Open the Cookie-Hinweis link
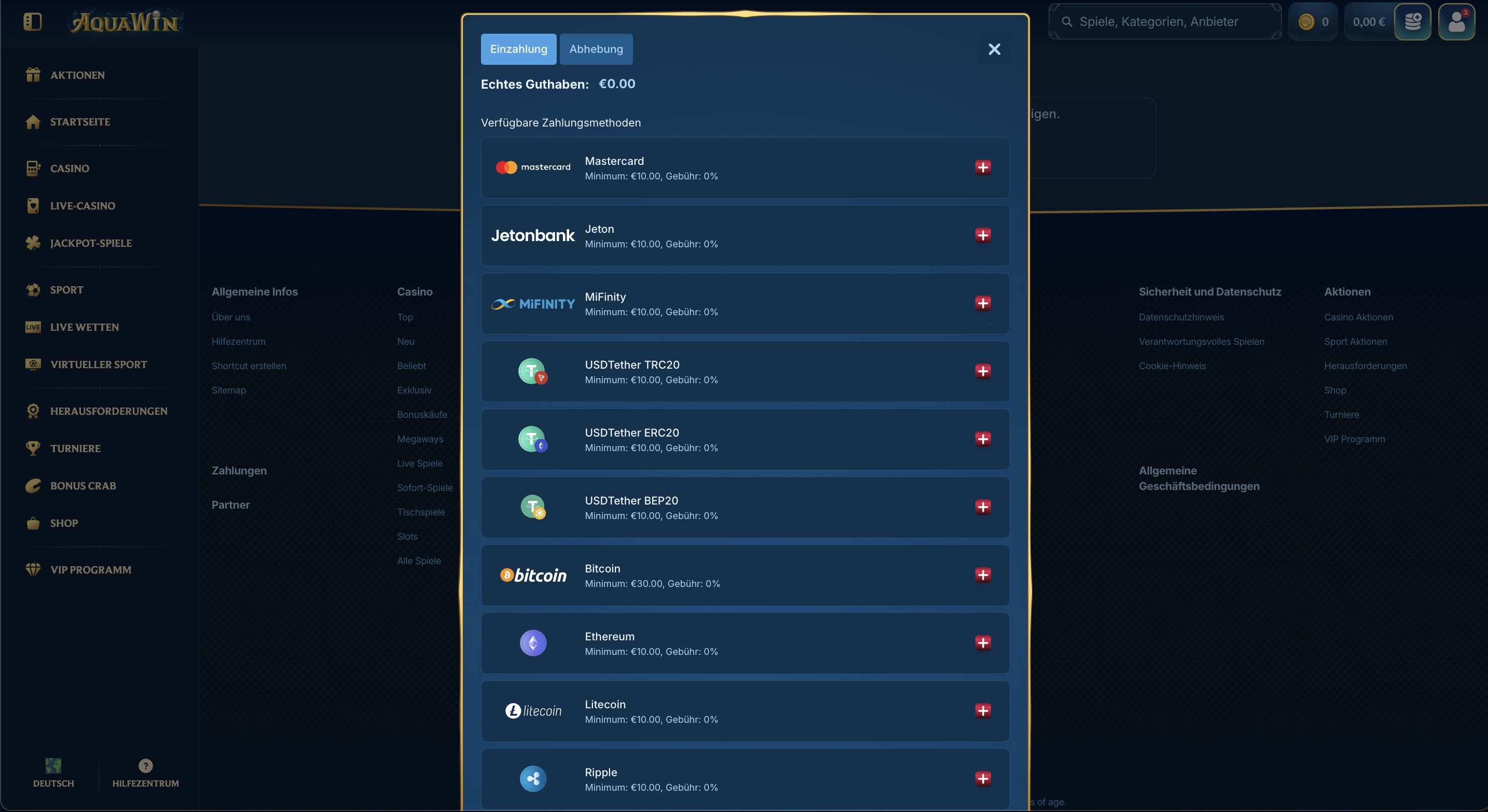This screenshot has width=1488, height=812. pos(1172,366)
